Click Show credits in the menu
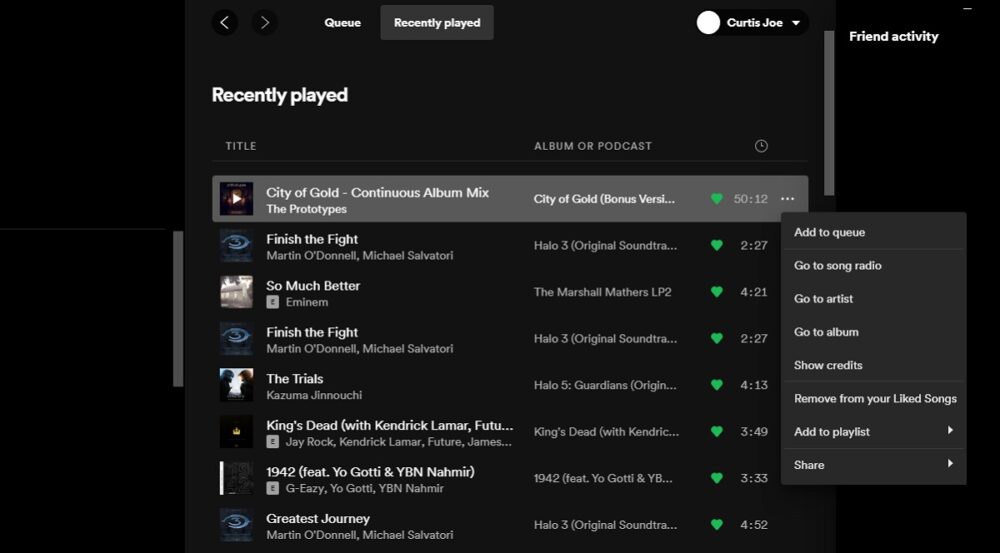 coord(874,365)
